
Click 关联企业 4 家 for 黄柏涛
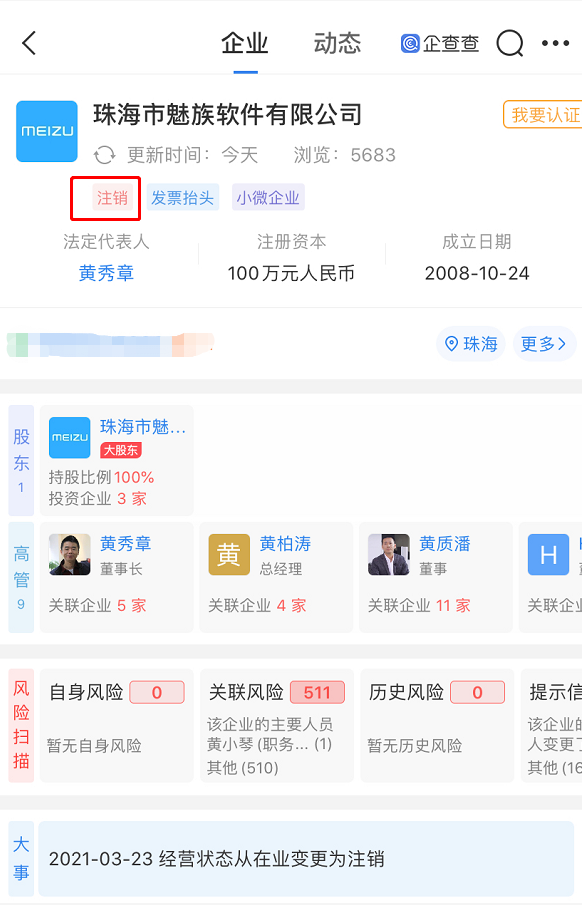pyautogui.click(x=257, y=605)
